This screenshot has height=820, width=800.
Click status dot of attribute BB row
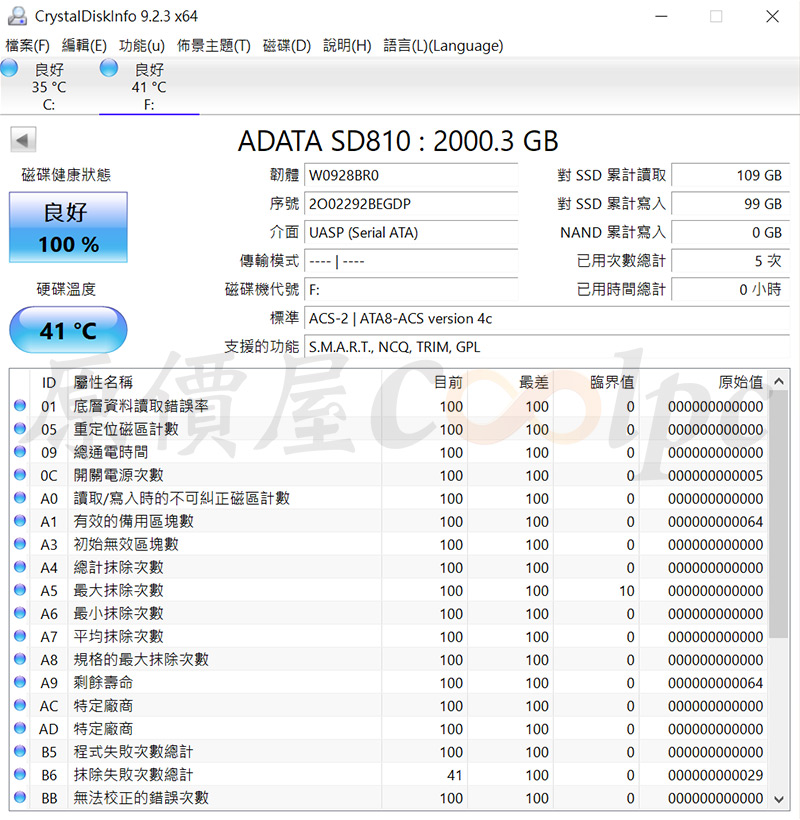pos(20,797)
